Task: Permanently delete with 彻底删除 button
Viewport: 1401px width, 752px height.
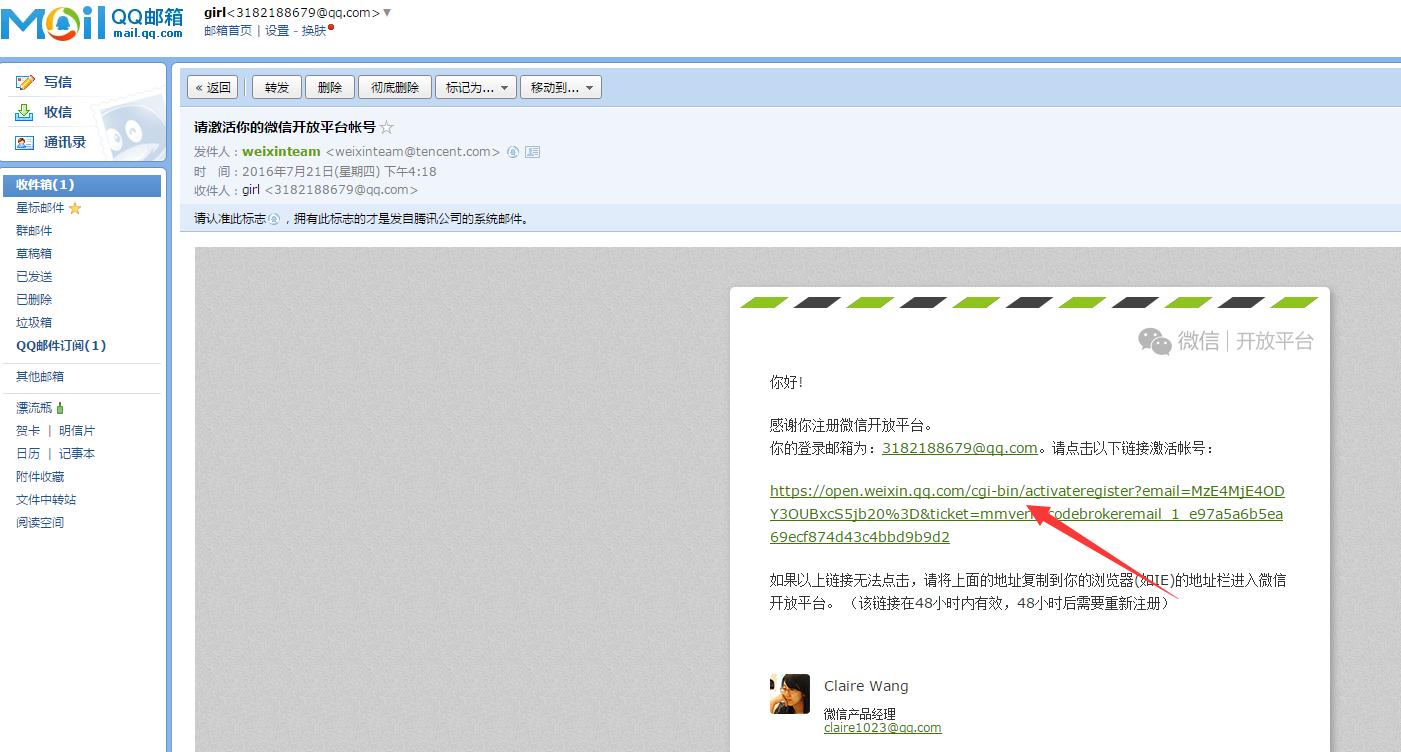Action: [x=395, y=88]
